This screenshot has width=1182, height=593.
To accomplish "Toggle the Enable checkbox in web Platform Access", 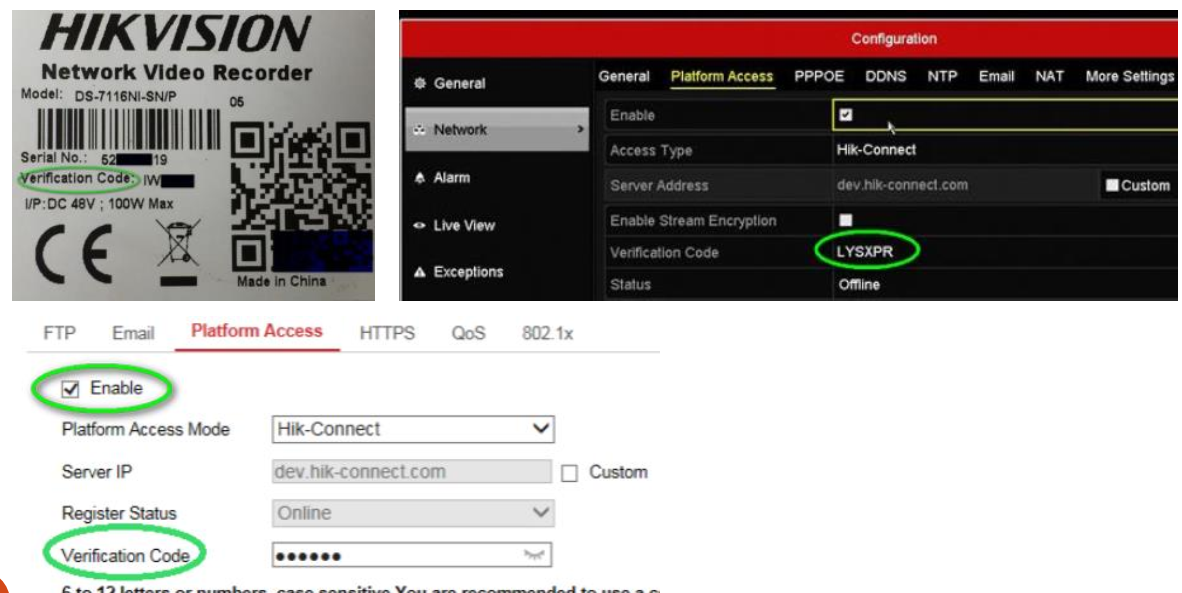I will (70, 389).
